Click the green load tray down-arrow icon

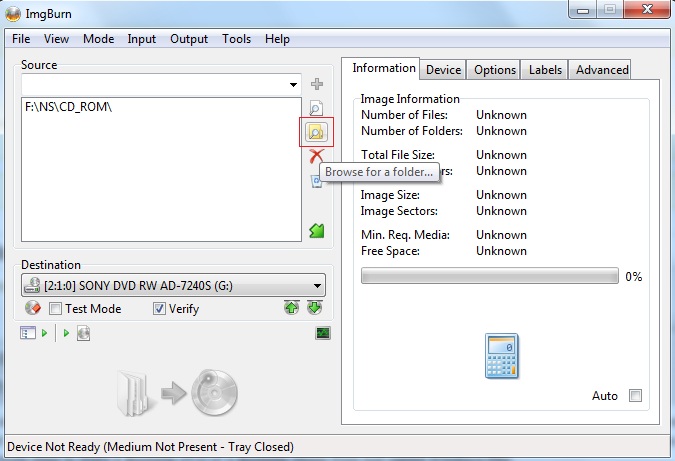[314, 308]
